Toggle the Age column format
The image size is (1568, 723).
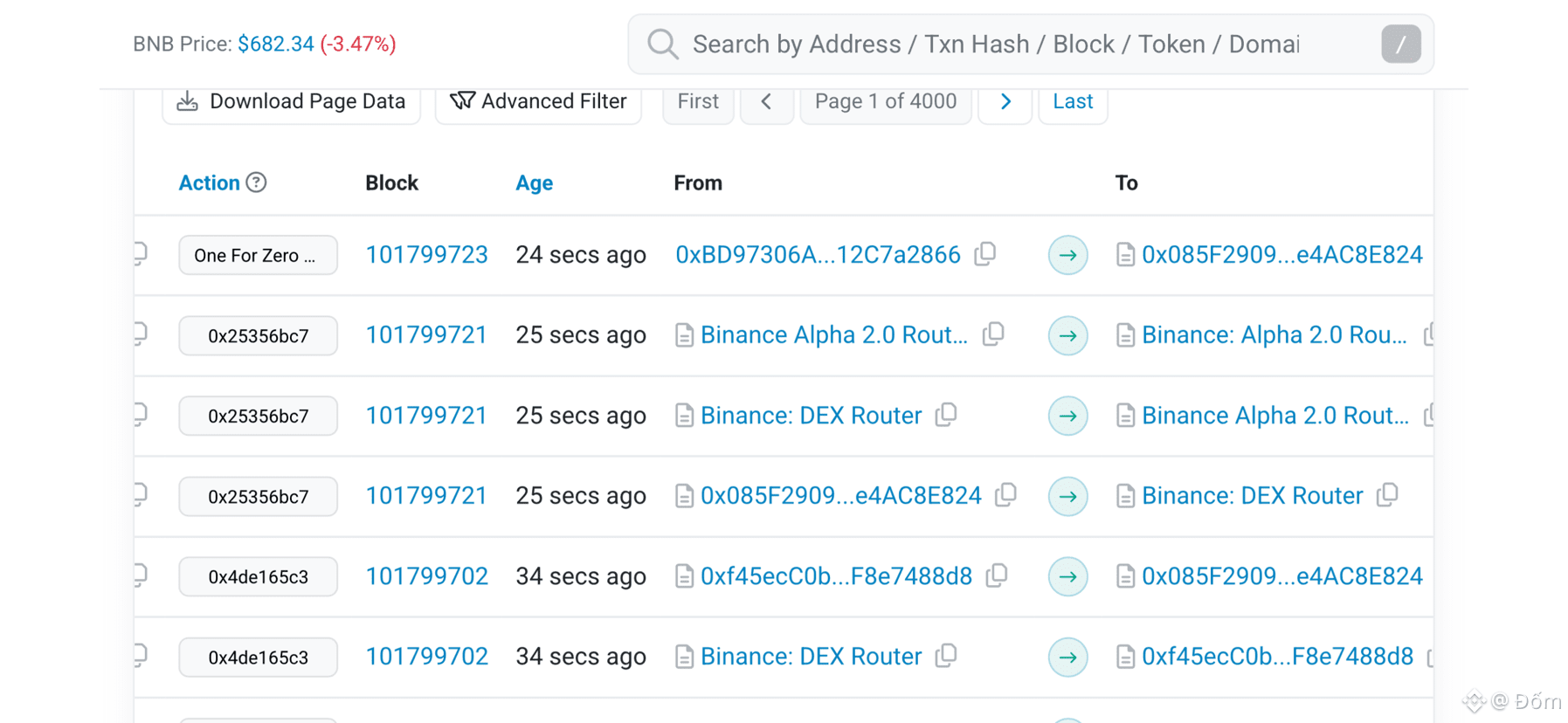534,182
